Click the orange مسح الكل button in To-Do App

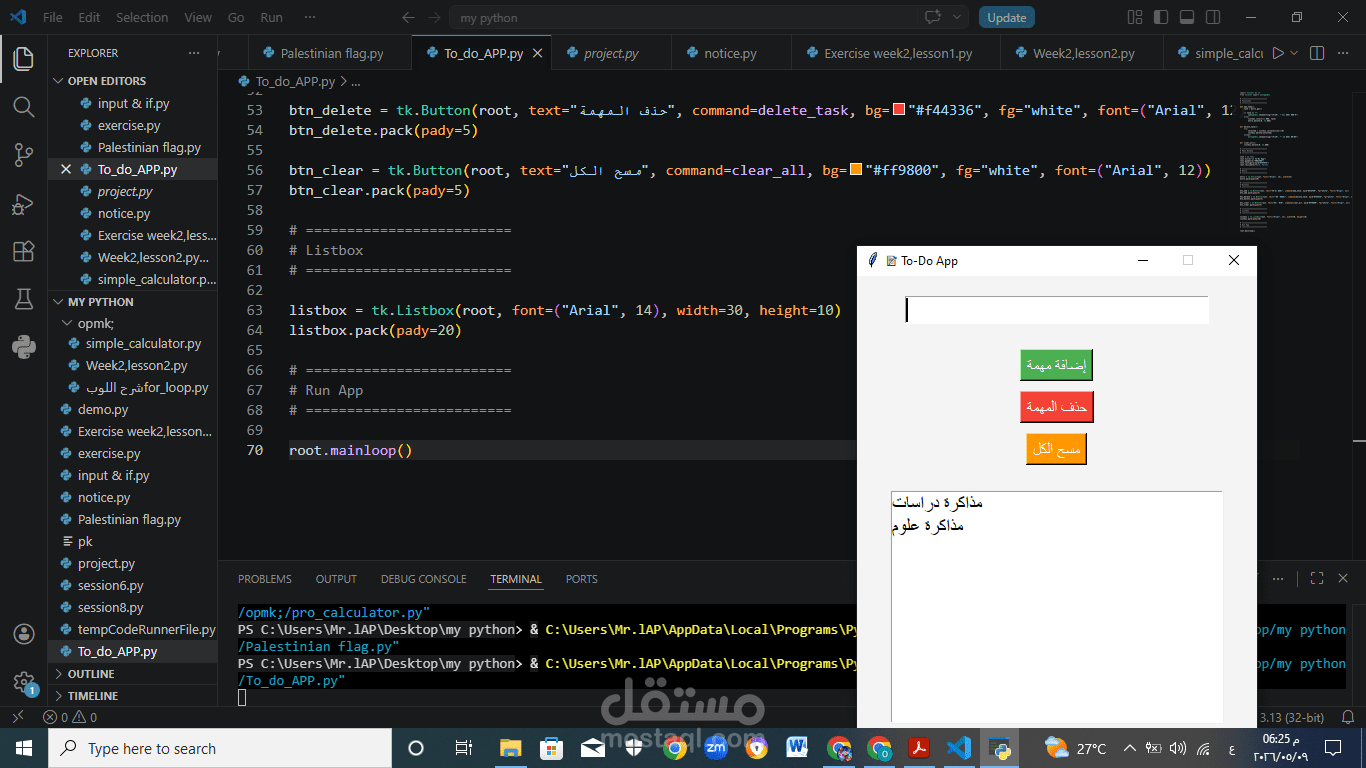[1056, 449]
